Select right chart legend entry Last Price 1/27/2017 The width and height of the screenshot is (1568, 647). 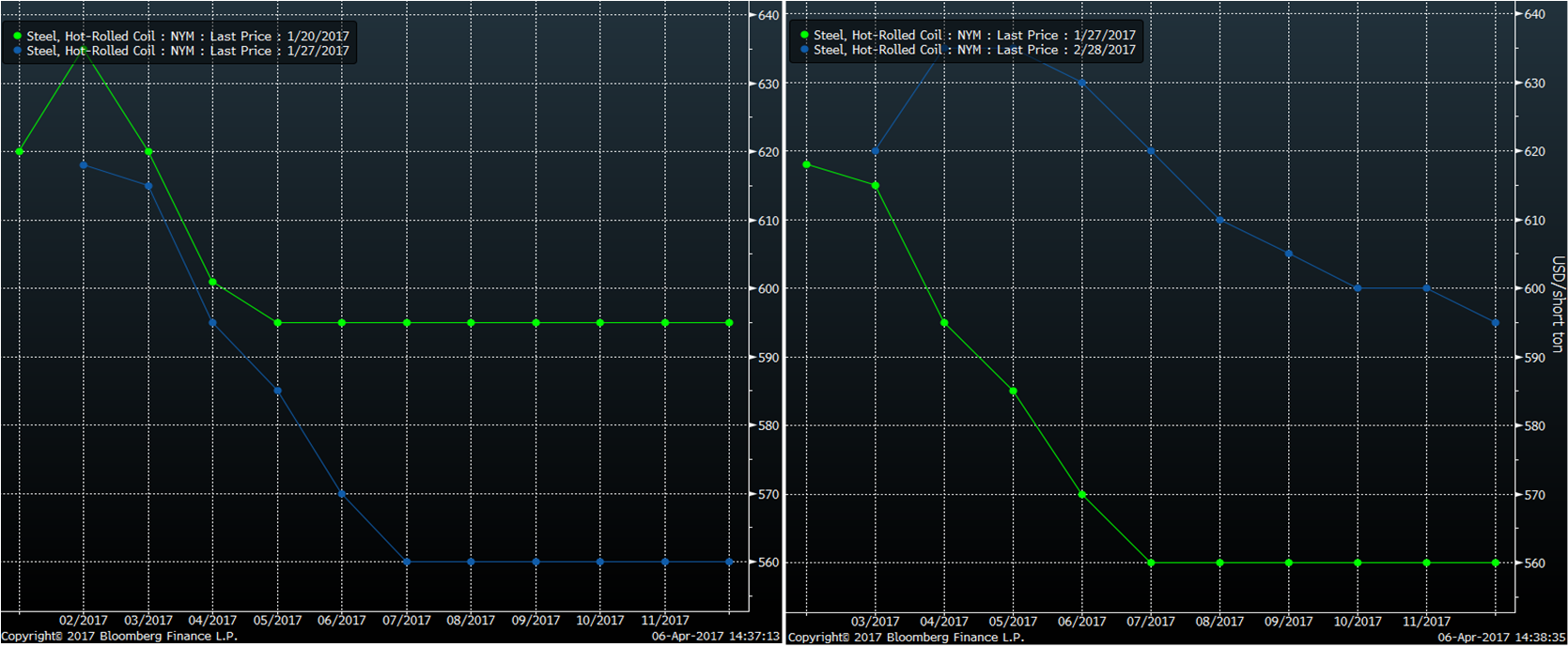click(x=974, y=35)
